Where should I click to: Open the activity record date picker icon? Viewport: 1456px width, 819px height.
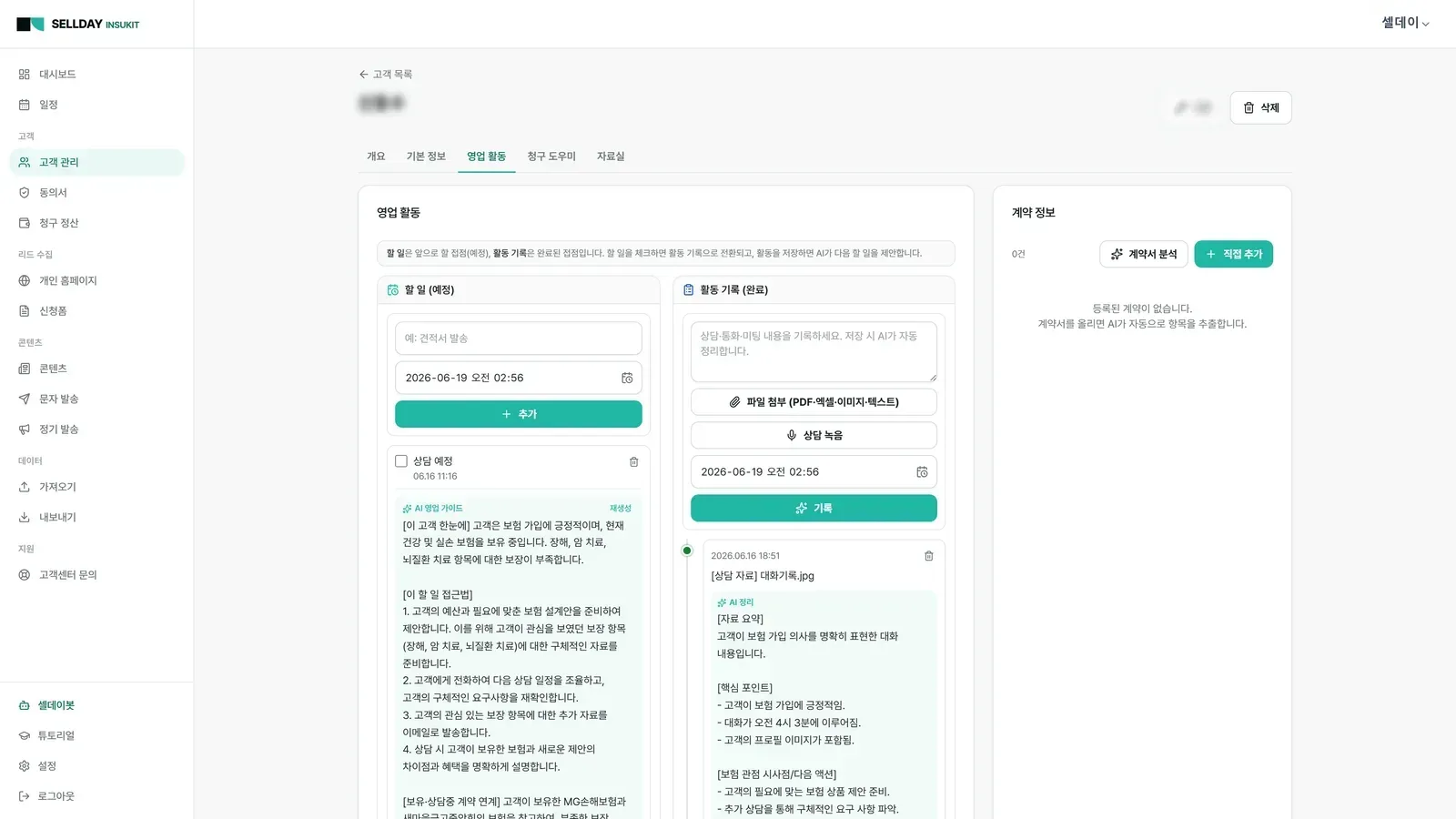pyautogui.click(x=922, y=472)
